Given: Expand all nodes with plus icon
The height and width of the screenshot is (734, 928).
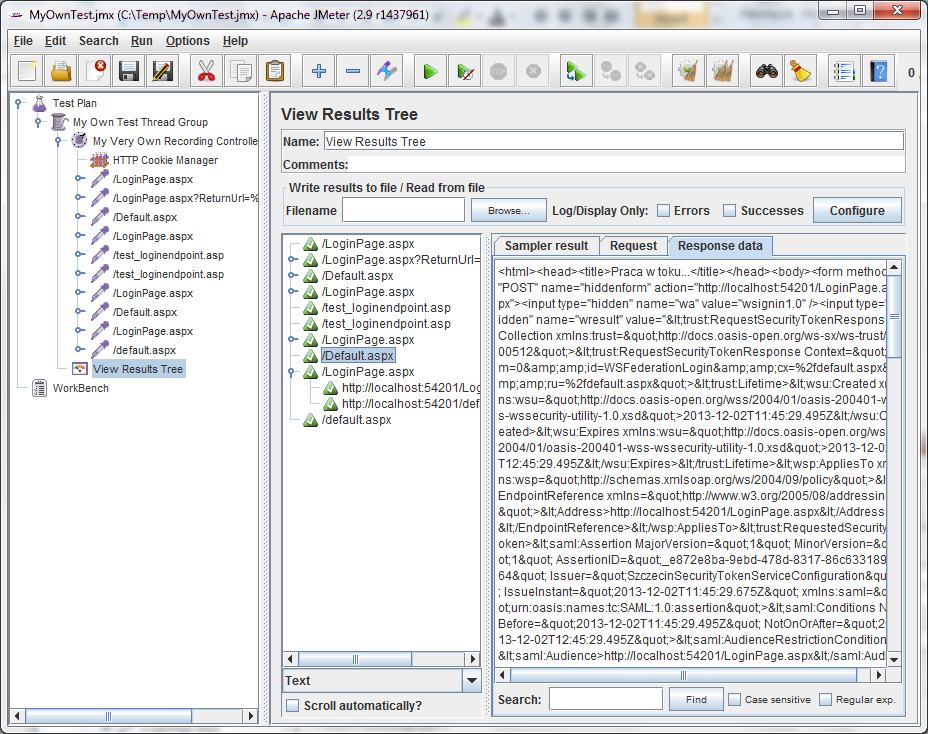Looking at the screenshot, I should pos(318,72).
